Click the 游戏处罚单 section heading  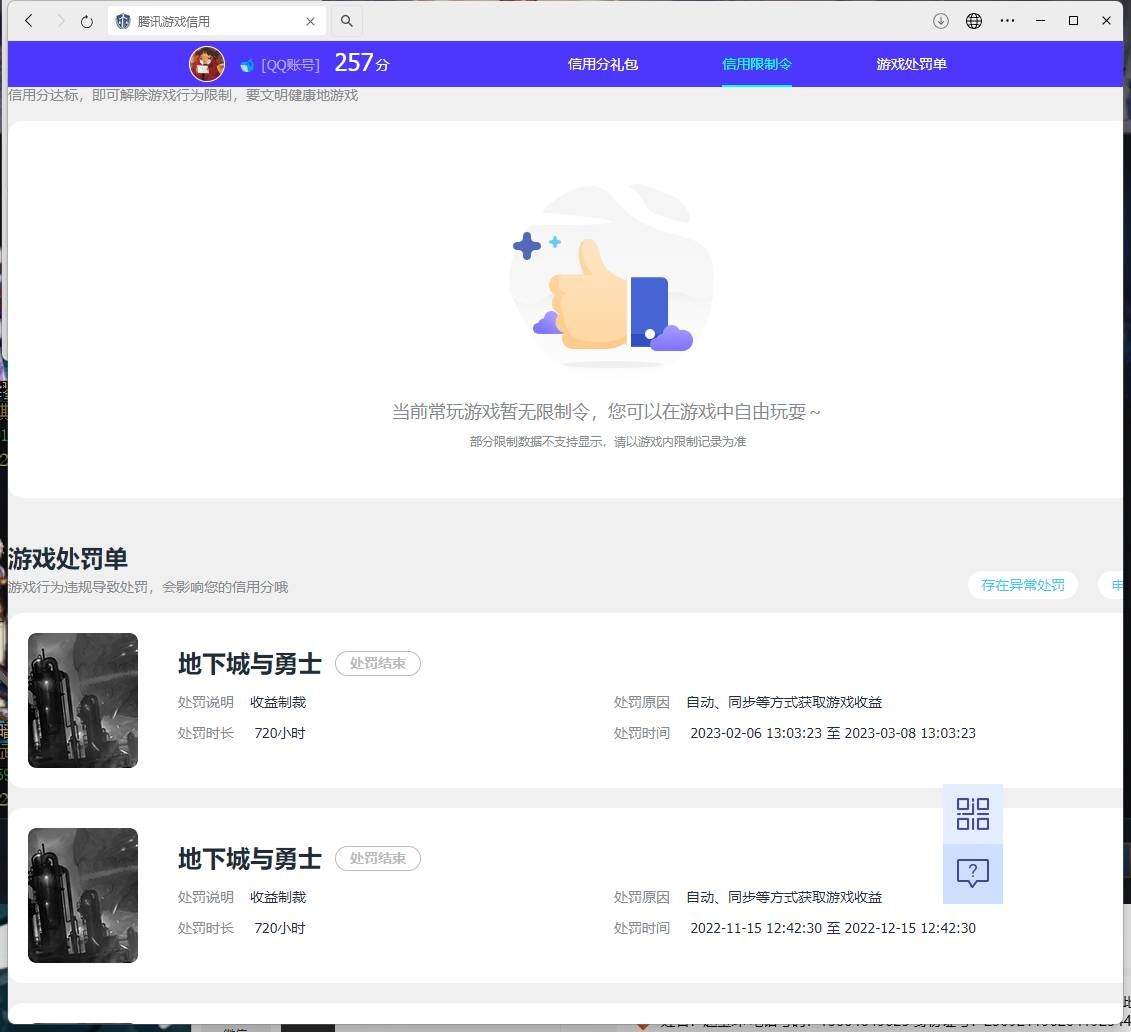point(68,559)
